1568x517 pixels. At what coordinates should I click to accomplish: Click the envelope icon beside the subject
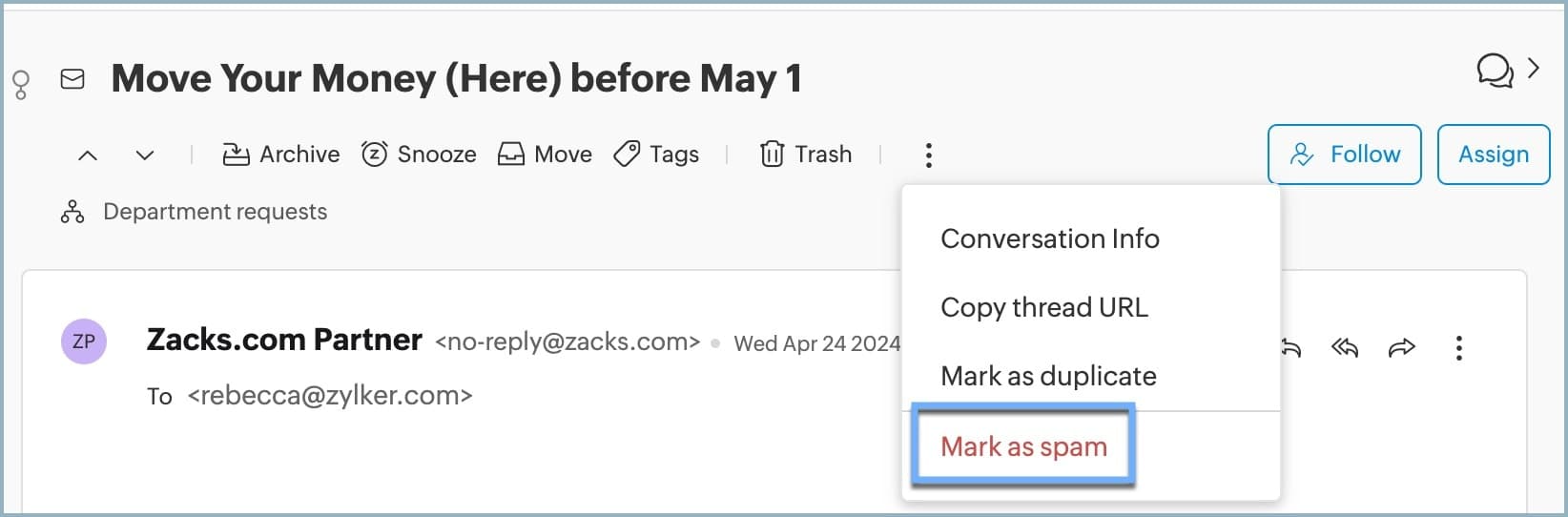(x=72, y=79)
